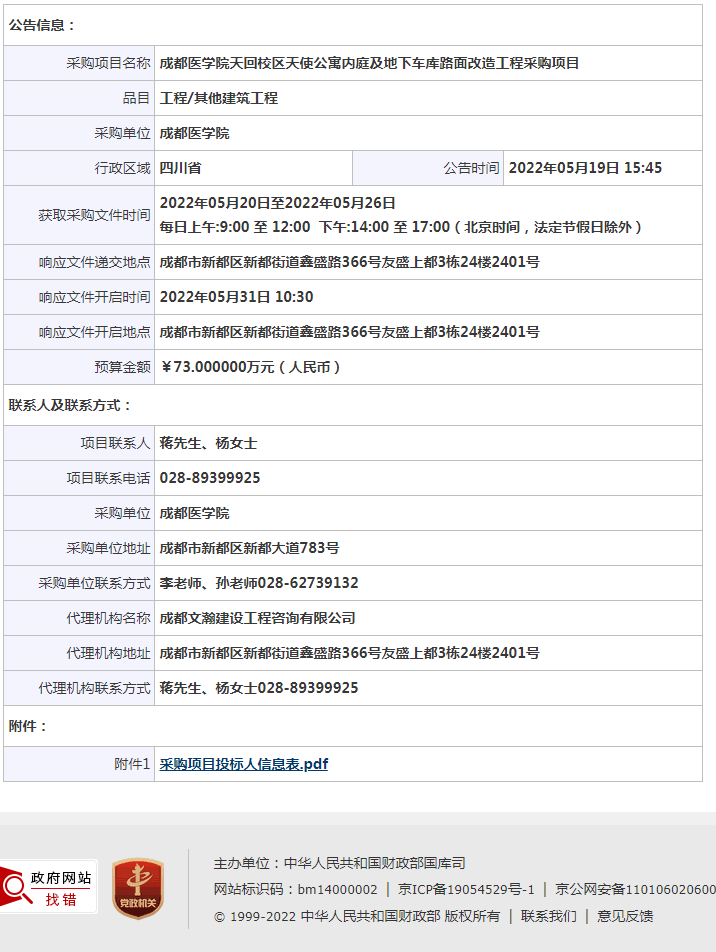
Task: Click the 采购单位 value in the 公告信息 section
Action: pyautogui.click(x=194, y=133)
